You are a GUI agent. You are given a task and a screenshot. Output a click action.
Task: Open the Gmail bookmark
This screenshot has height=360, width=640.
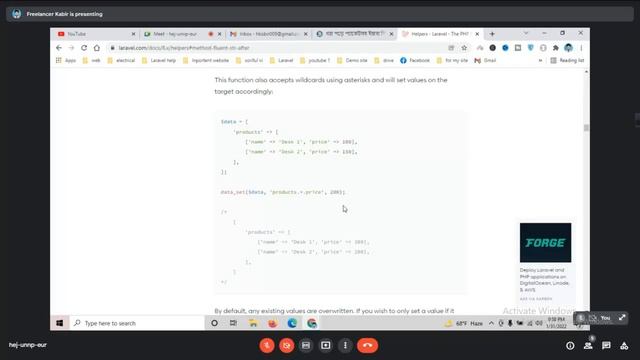(x=485, y=60)
